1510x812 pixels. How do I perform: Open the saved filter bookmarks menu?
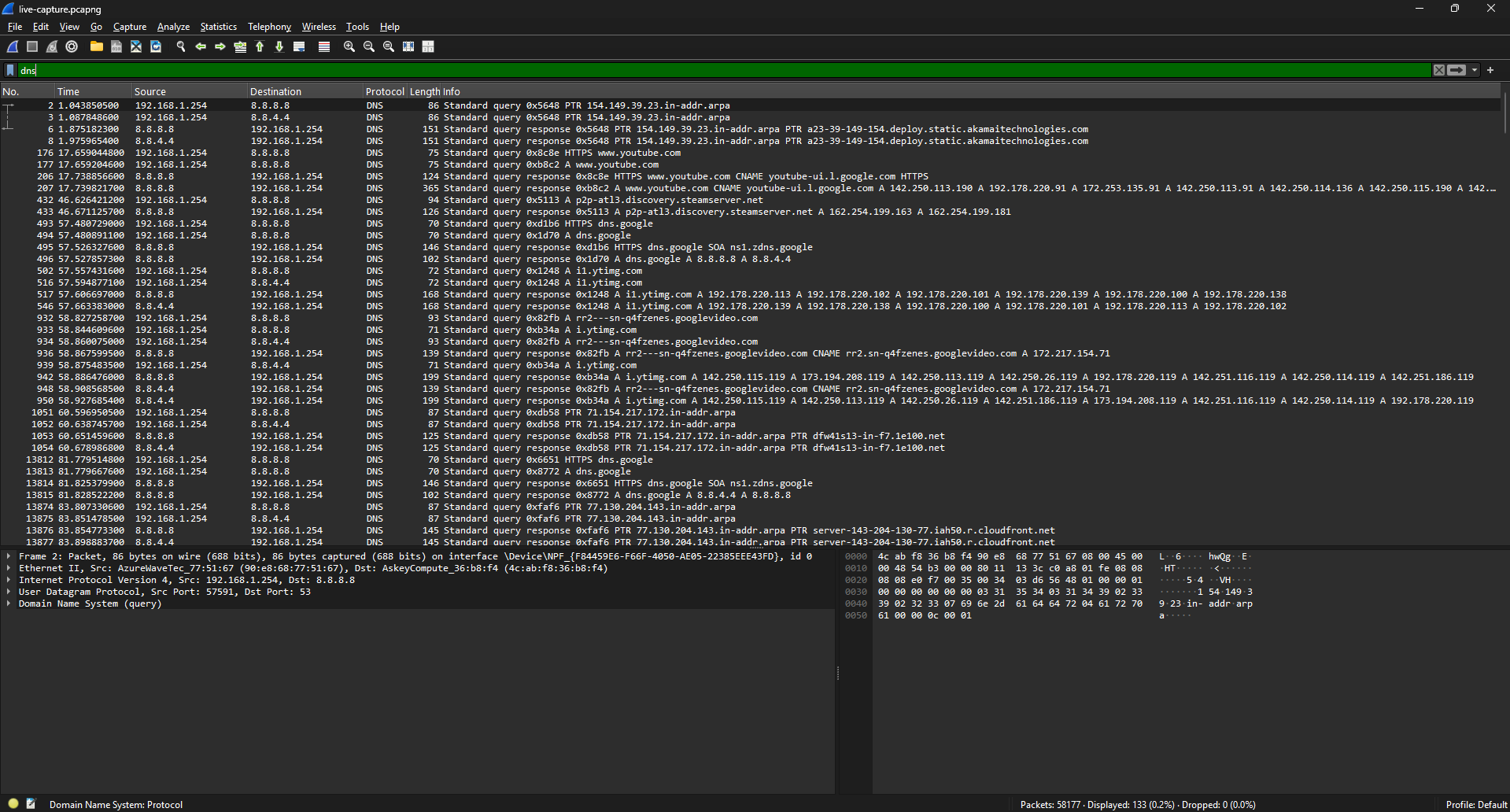tap(9, 70)
